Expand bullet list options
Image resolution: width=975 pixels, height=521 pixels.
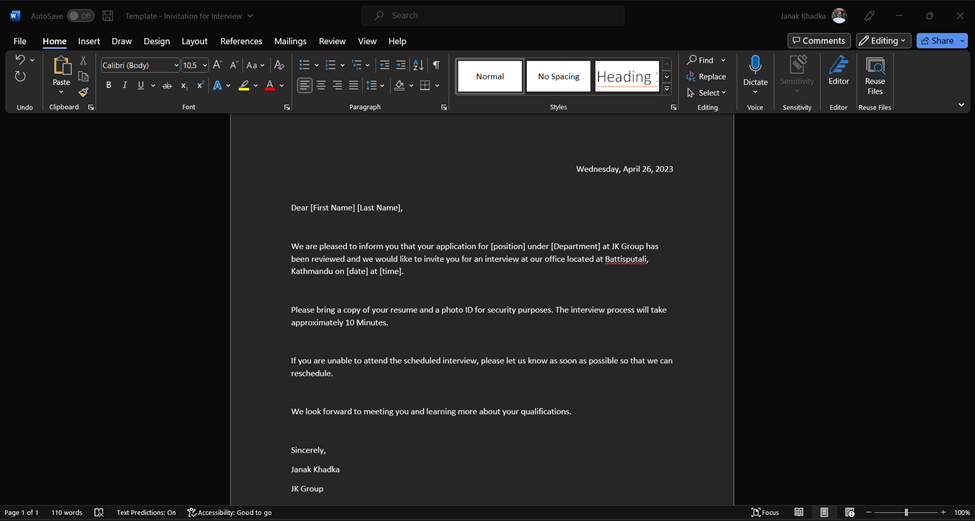pos(316,65)
